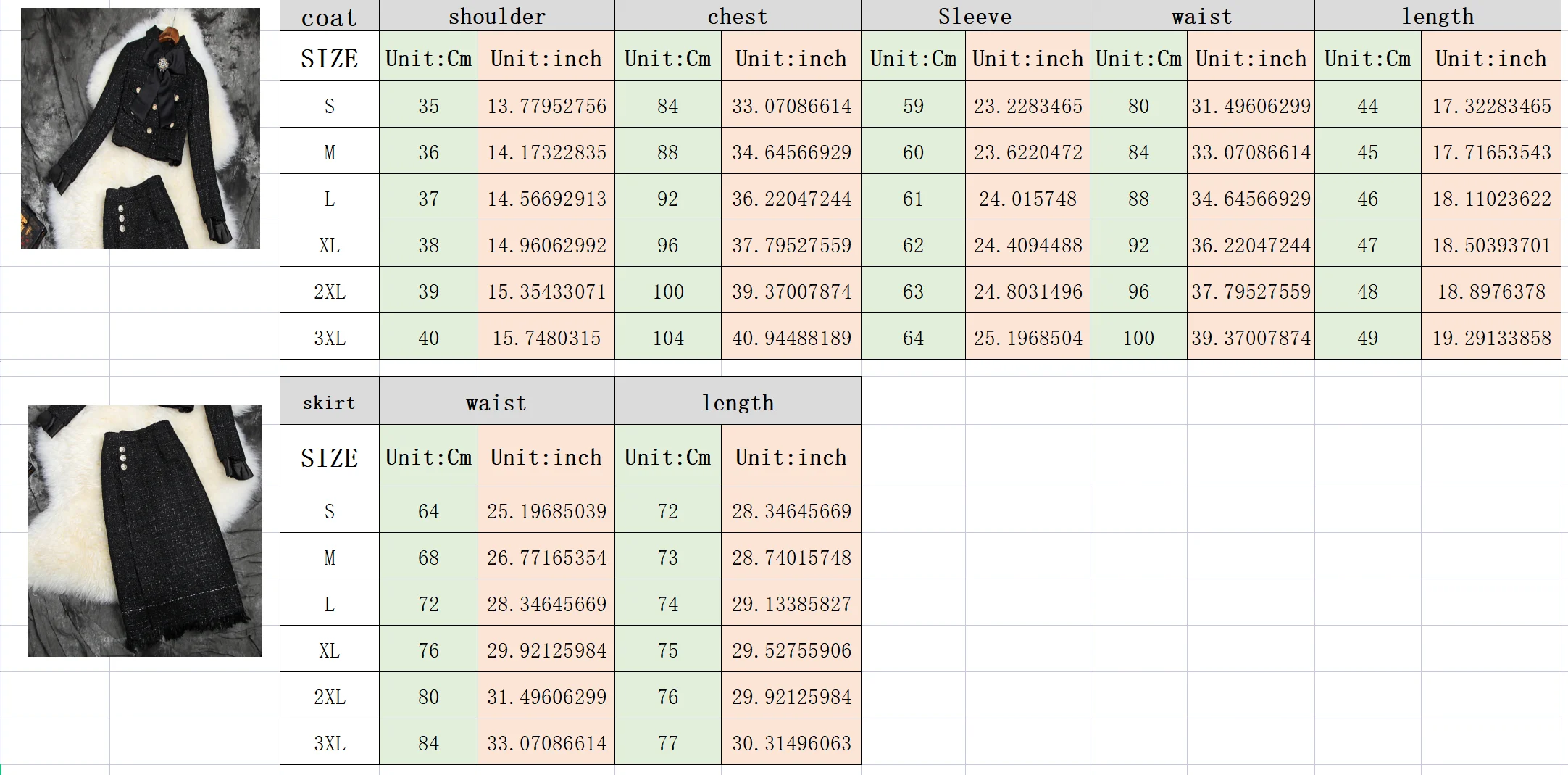The height and width of the screenshot is (775, 1568).
Task: Select shoulder inch value 14.17322835
Action: (x=546, y=152)
